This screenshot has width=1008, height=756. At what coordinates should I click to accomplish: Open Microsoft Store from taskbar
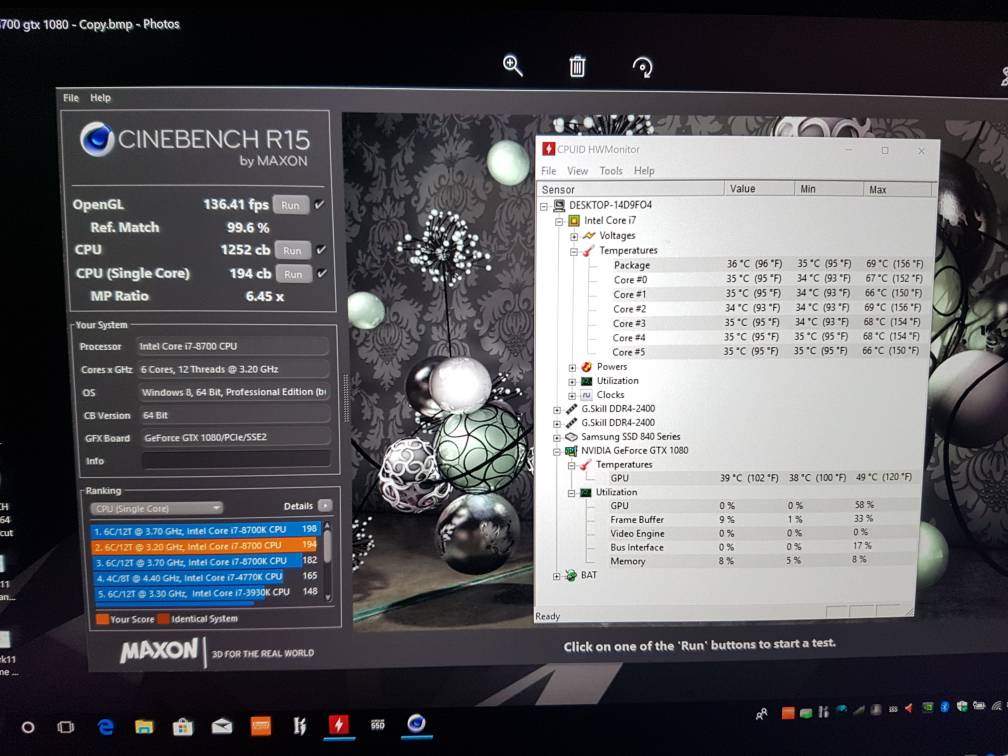coord(183,726)
